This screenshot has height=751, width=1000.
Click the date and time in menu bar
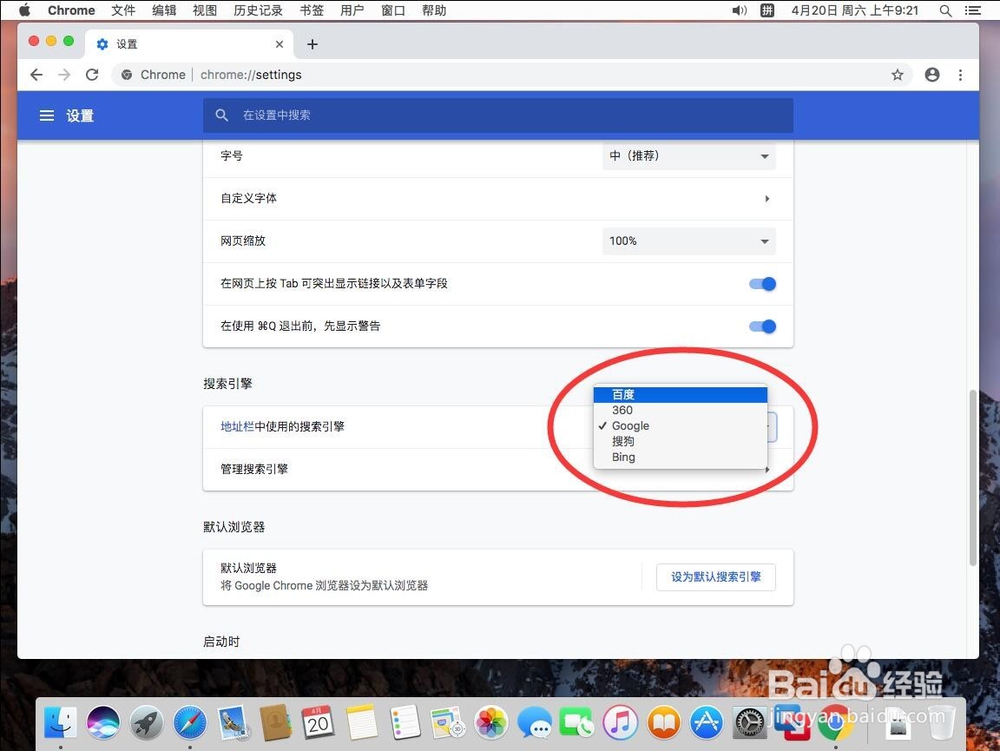click(855, 10)
